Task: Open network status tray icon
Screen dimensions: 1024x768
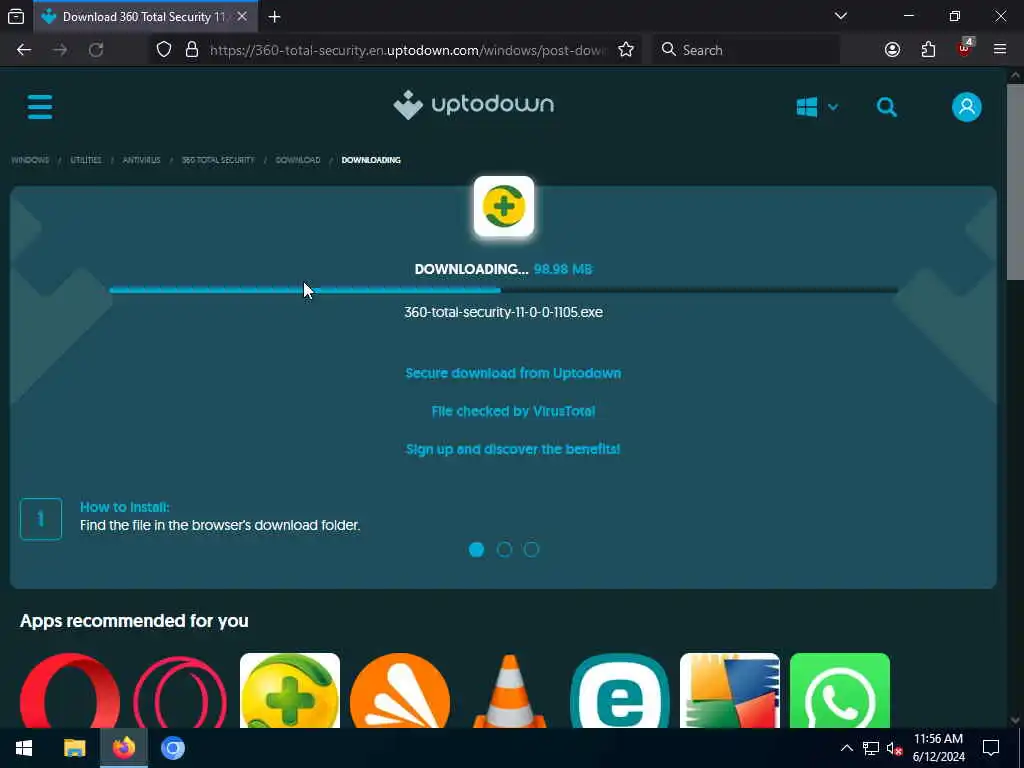Action: pyautogui.click(x=871, y=748)
